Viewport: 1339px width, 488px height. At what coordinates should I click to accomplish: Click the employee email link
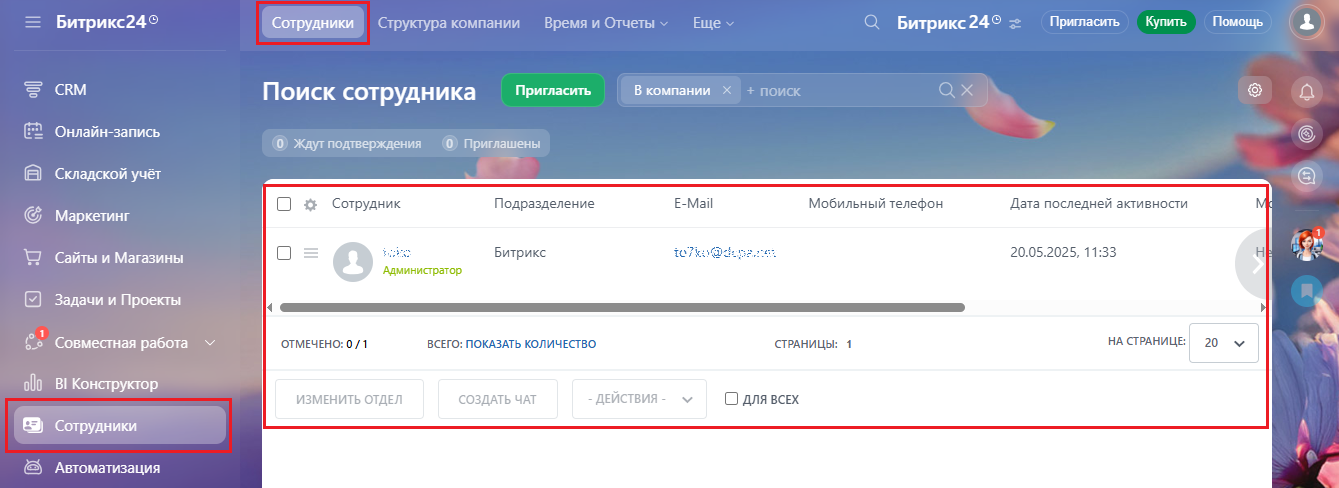click(726, 254)
